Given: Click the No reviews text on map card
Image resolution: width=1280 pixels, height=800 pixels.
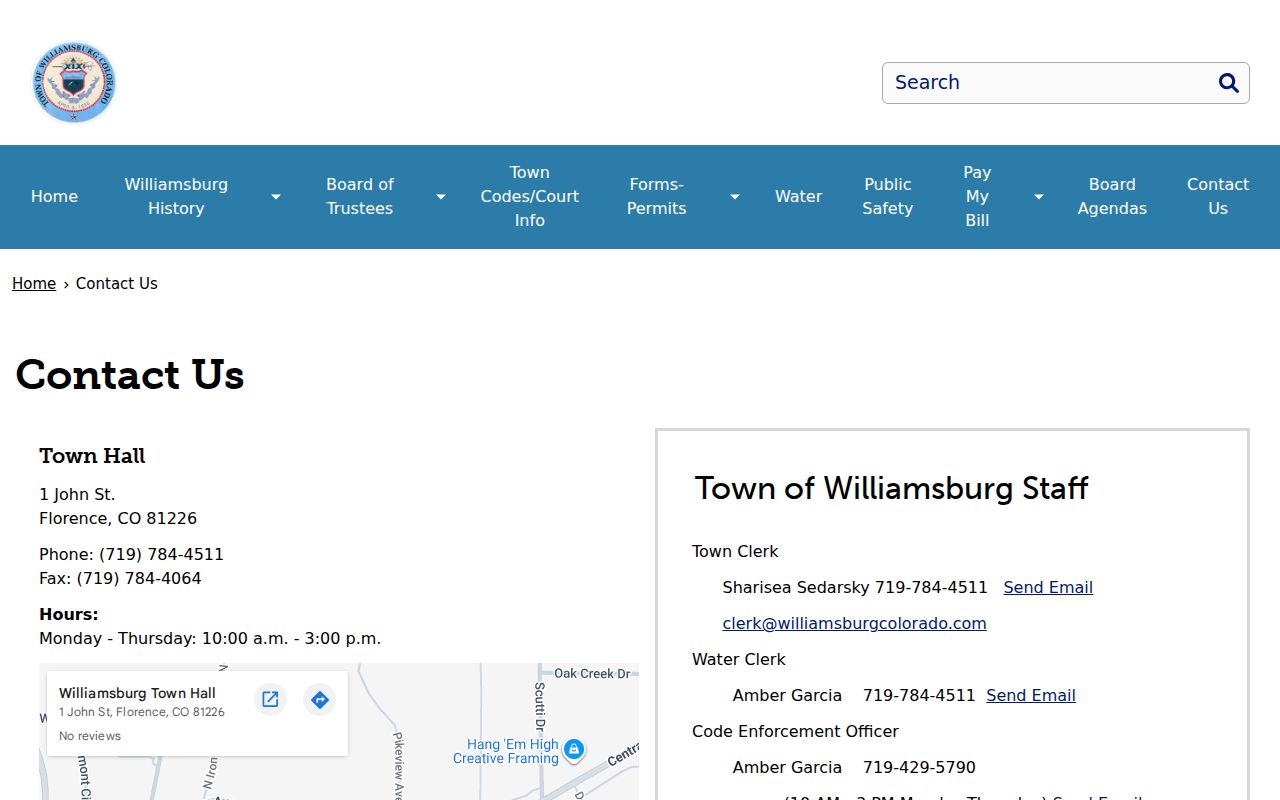Looking at the screenshot, I should pyautogui.click(x=90, y=736).
